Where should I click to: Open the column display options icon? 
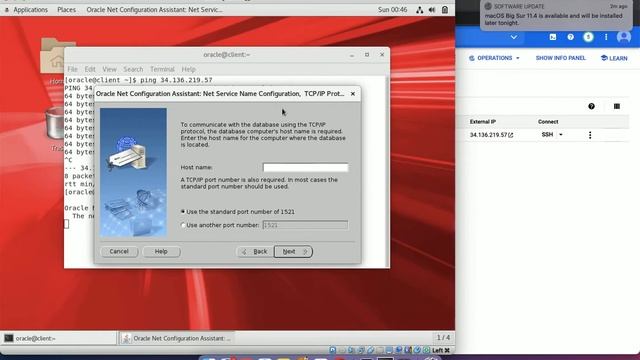(x=617, y=107)
